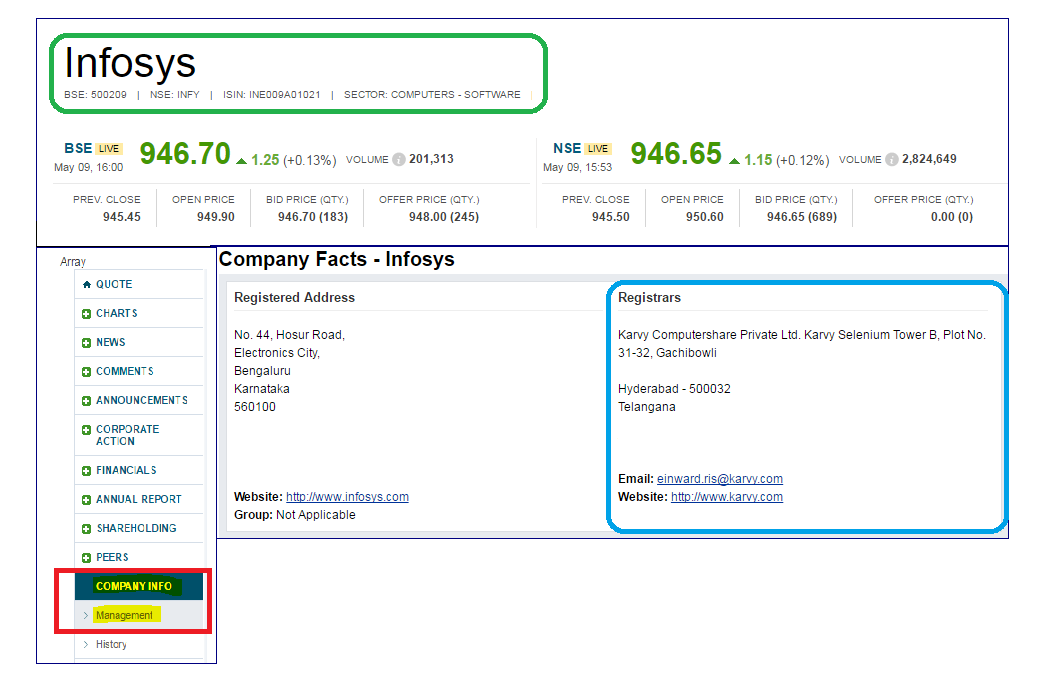This screenshot has height=674, width=1055.
Task: Click the NSE timestamp May 09, 15:53
Action: pos(578,167)
